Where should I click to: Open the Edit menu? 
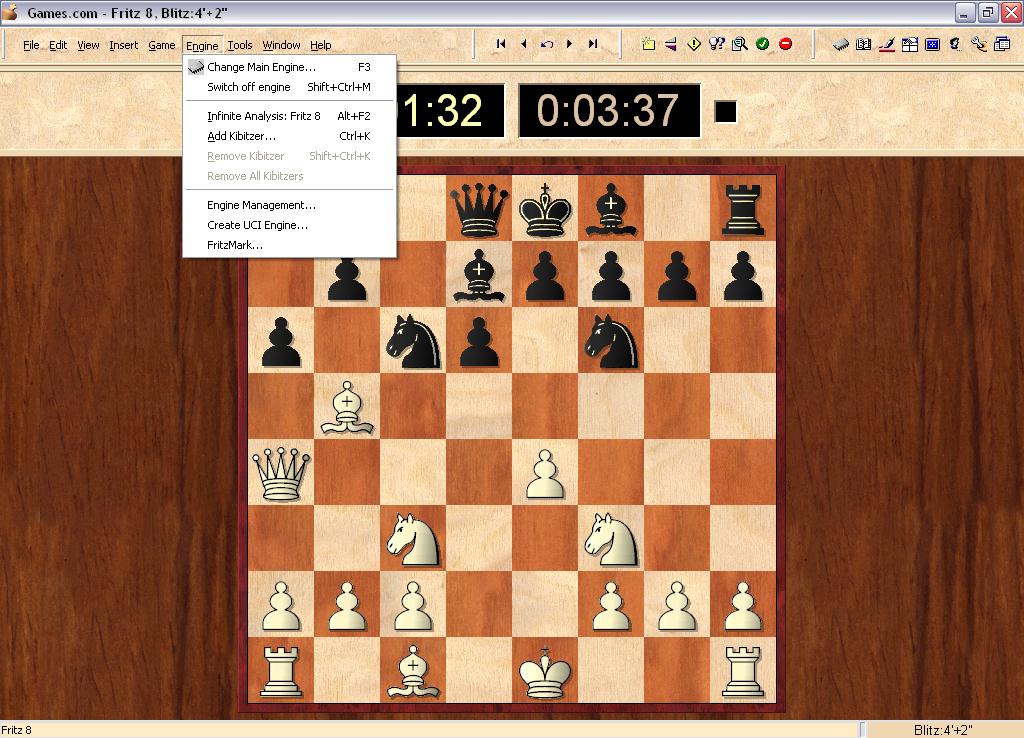click(58, 45)
